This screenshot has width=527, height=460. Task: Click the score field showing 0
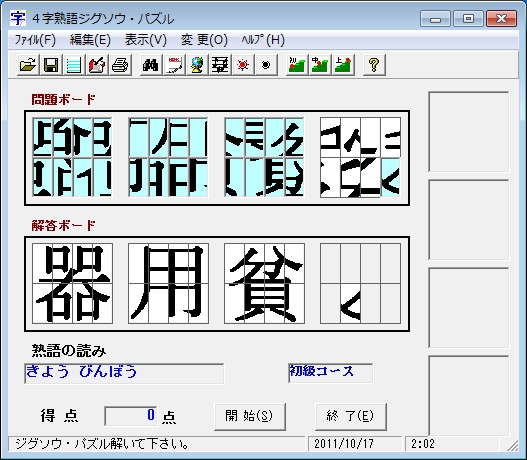[x=130, y=416]
